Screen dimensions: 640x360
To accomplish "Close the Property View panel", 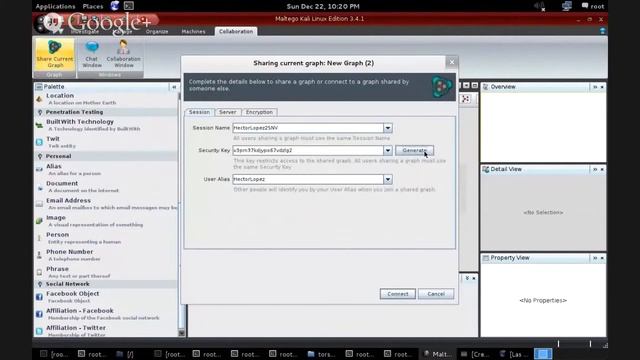I will tap(602, 258).
